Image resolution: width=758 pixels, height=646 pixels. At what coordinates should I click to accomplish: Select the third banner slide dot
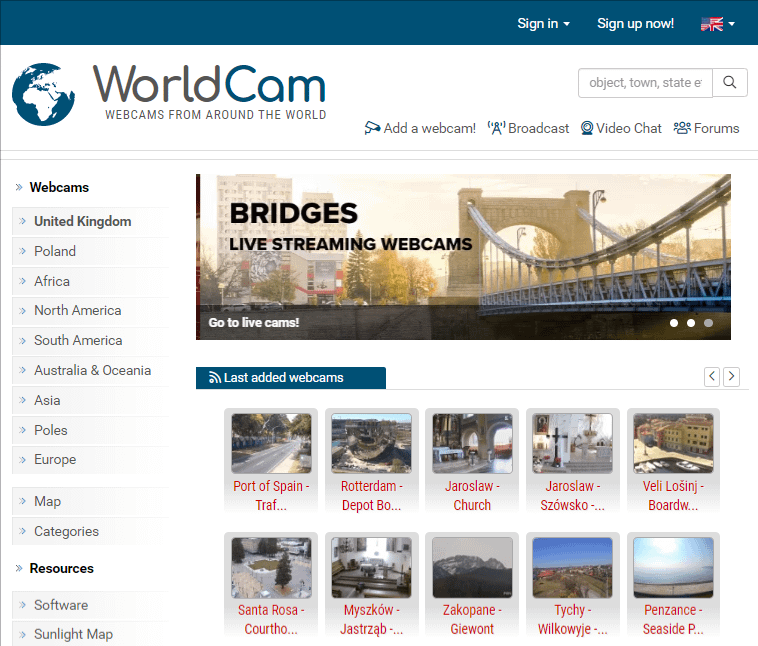[708, 323]
